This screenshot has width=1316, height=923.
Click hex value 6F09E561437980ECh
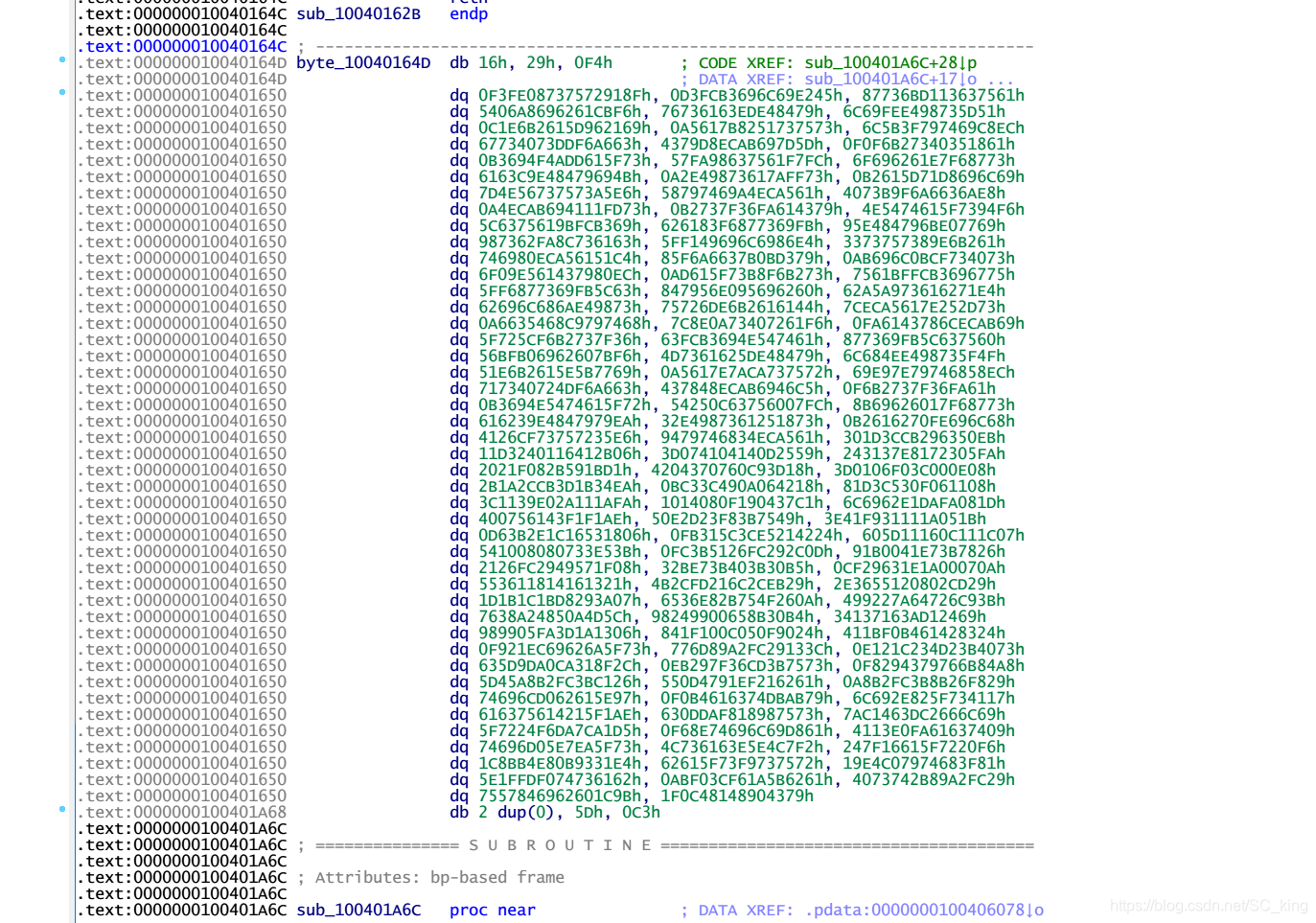560,274
